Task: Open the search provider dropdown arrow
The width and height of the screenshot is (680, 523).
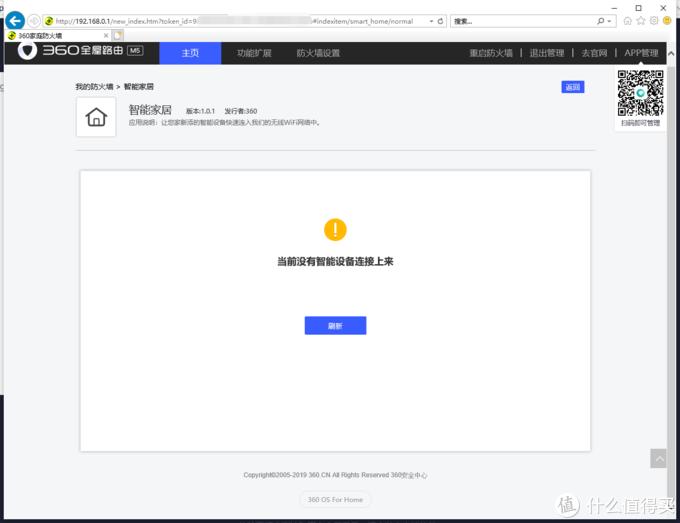Action: 609,21
